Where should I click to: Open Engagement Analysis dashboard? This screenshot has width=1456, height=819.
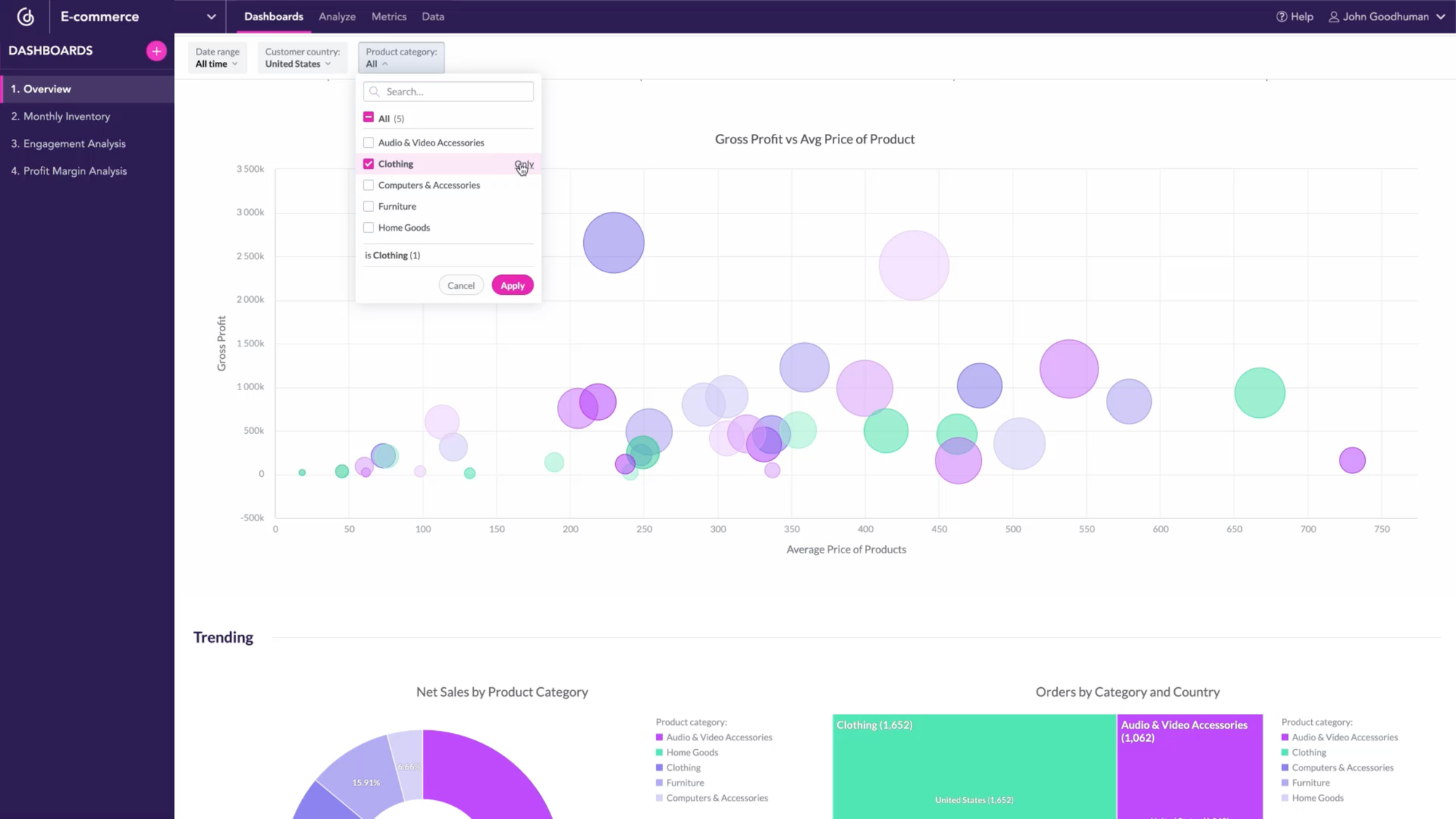(x=87, y=143)
